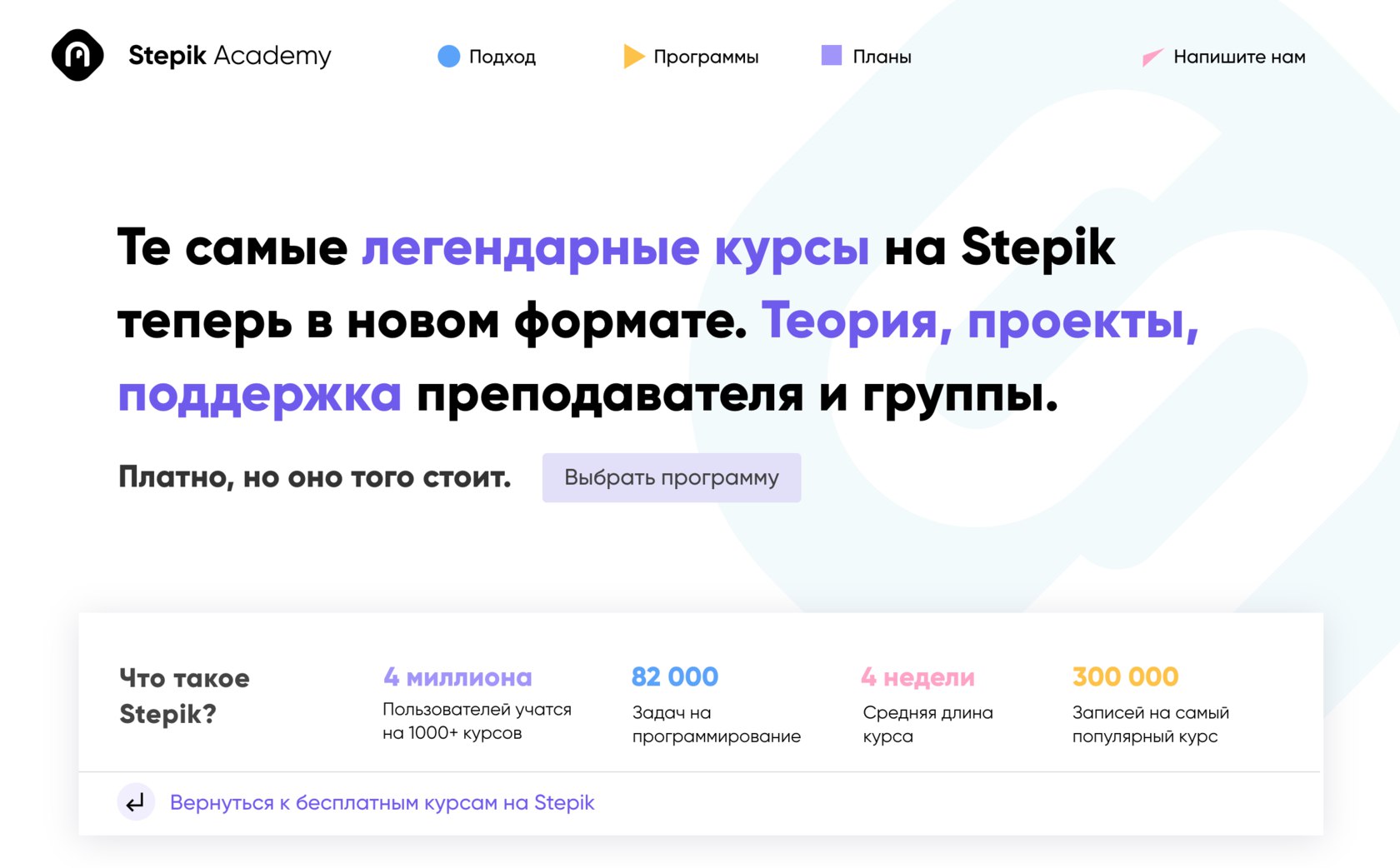The image size is (1400, 868).
Task: Click the Записей на самый популярный курс text
Action: pyautogui.click(x=1150, y=724)
